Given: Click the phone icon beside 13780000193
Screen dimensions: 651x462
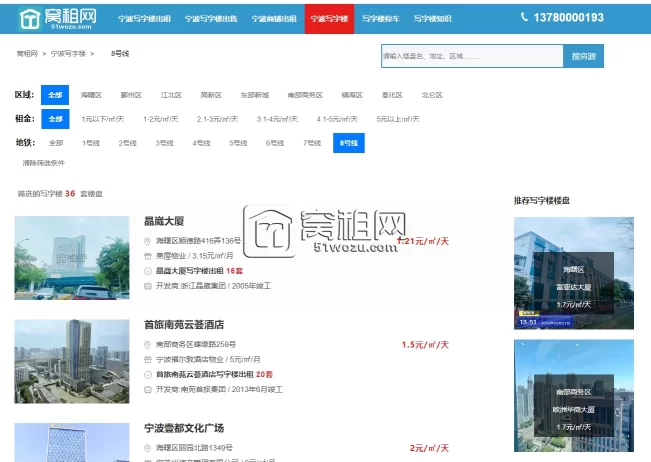Looking at the screenshot, I should click(x=524, y=17).
